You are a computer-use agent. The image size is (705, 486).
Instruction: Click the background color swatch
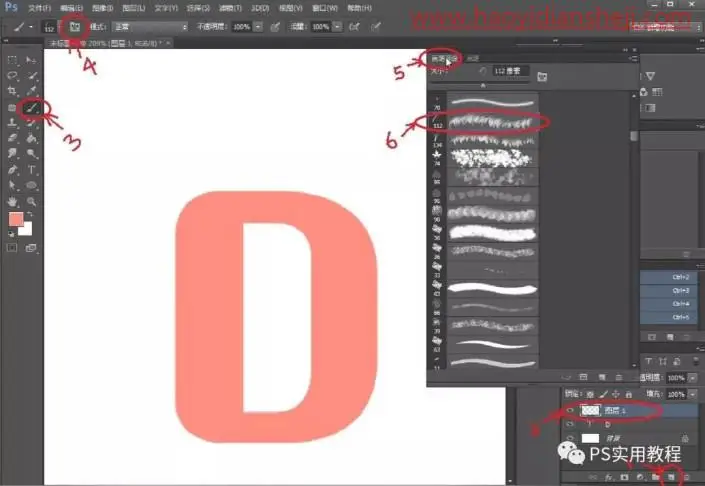26,230
